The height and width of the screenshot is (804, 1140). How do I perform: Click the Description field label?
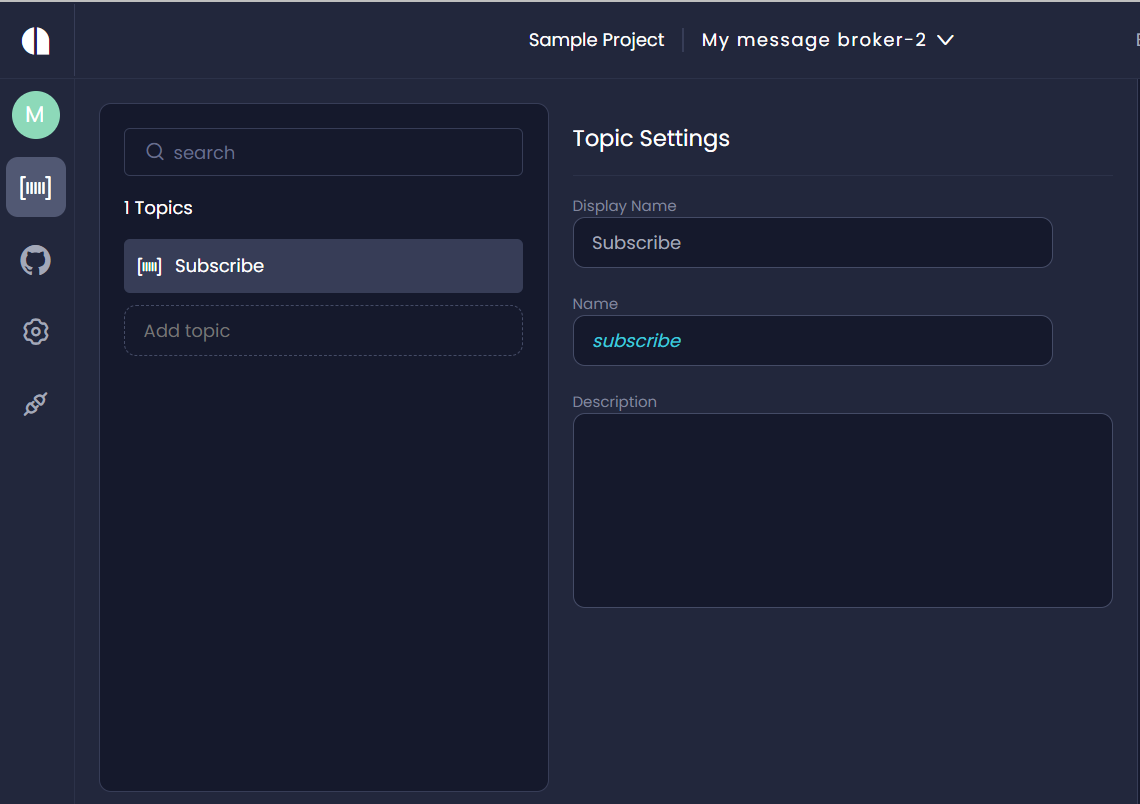[614, 402]
